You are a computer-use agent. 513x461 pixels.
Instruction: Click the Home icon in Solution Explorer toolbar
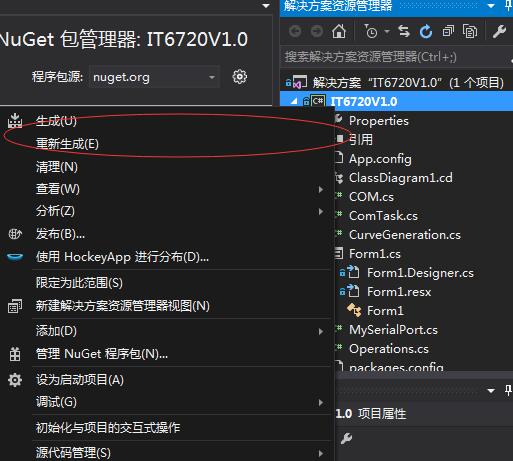pyautogui.click(x=339, y=32)
